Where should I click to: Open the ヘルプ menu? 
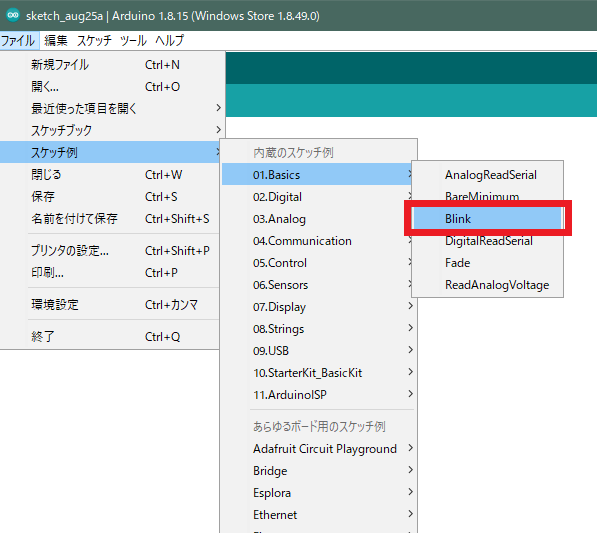[170, 40]
